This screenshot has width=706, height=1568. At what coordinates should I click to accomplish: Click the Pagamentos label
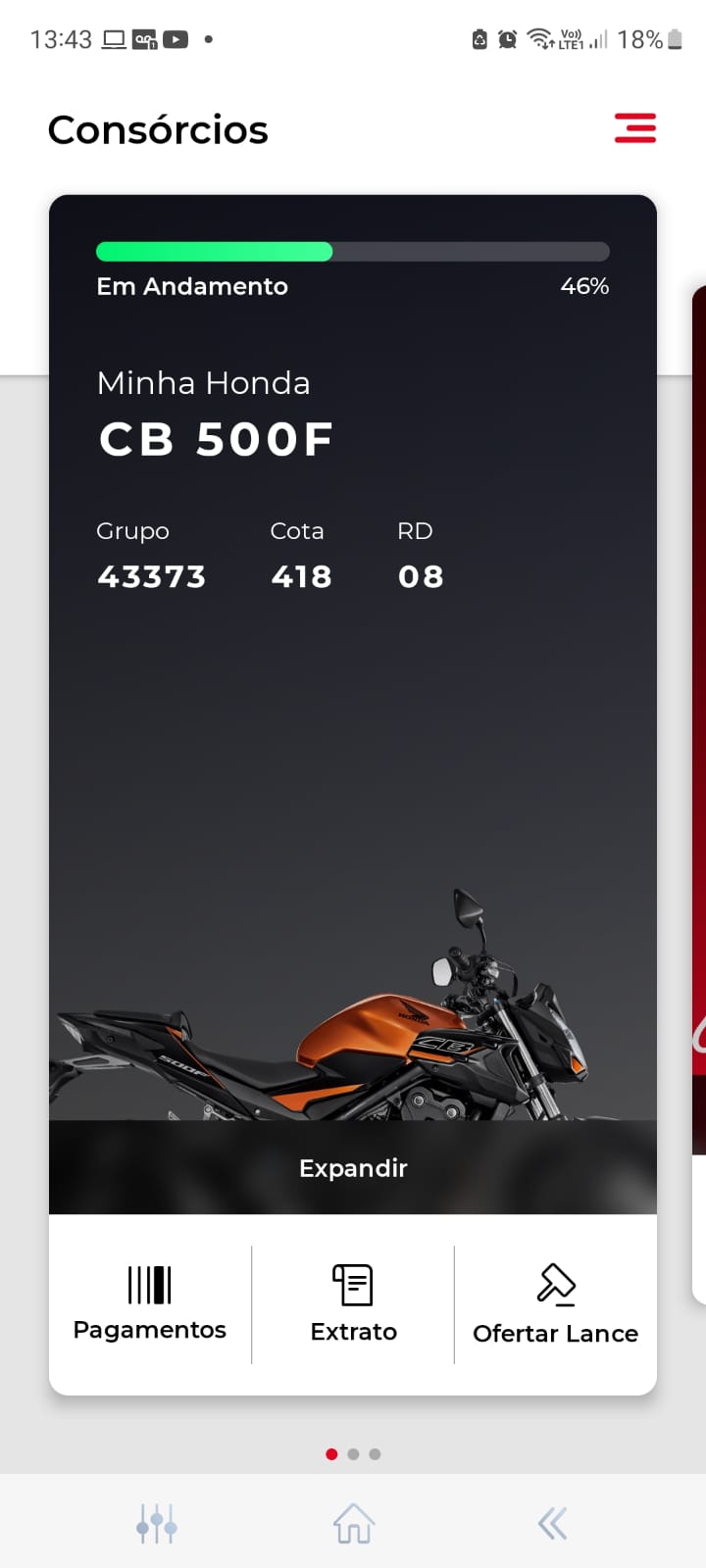pyautogui.click(x=150, y=1330)
